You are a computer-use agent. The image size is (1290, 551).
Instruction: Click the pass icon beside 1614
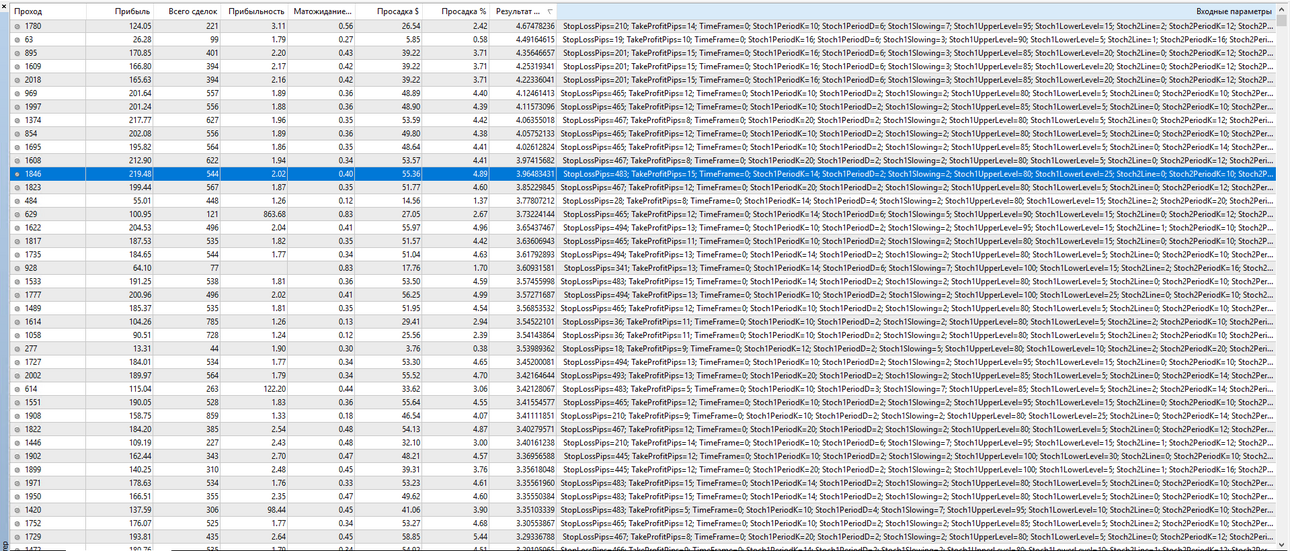point(17,322)
